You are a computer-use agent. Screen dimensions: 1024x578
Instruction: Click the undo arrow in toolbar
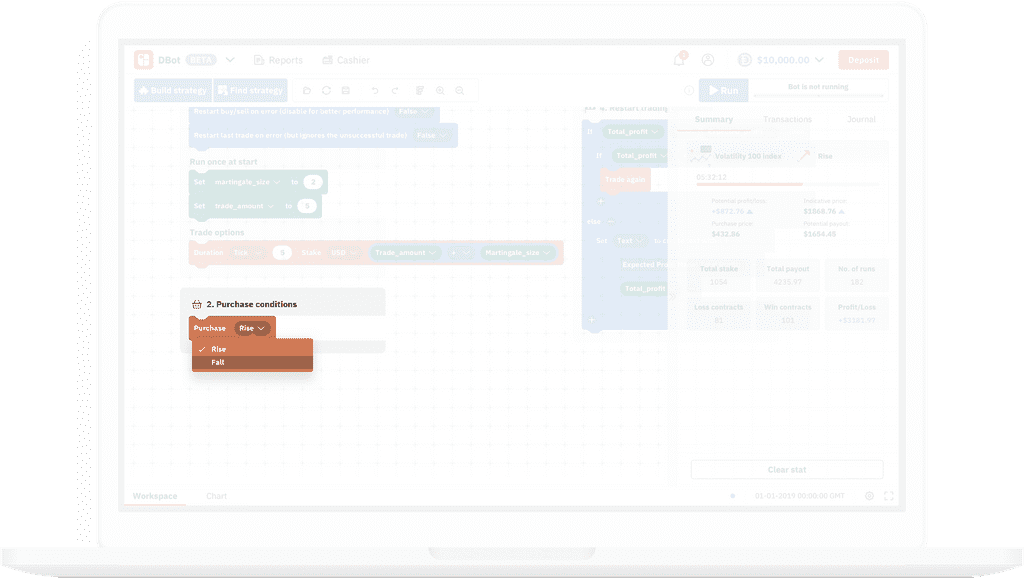(x=375, y=91)
